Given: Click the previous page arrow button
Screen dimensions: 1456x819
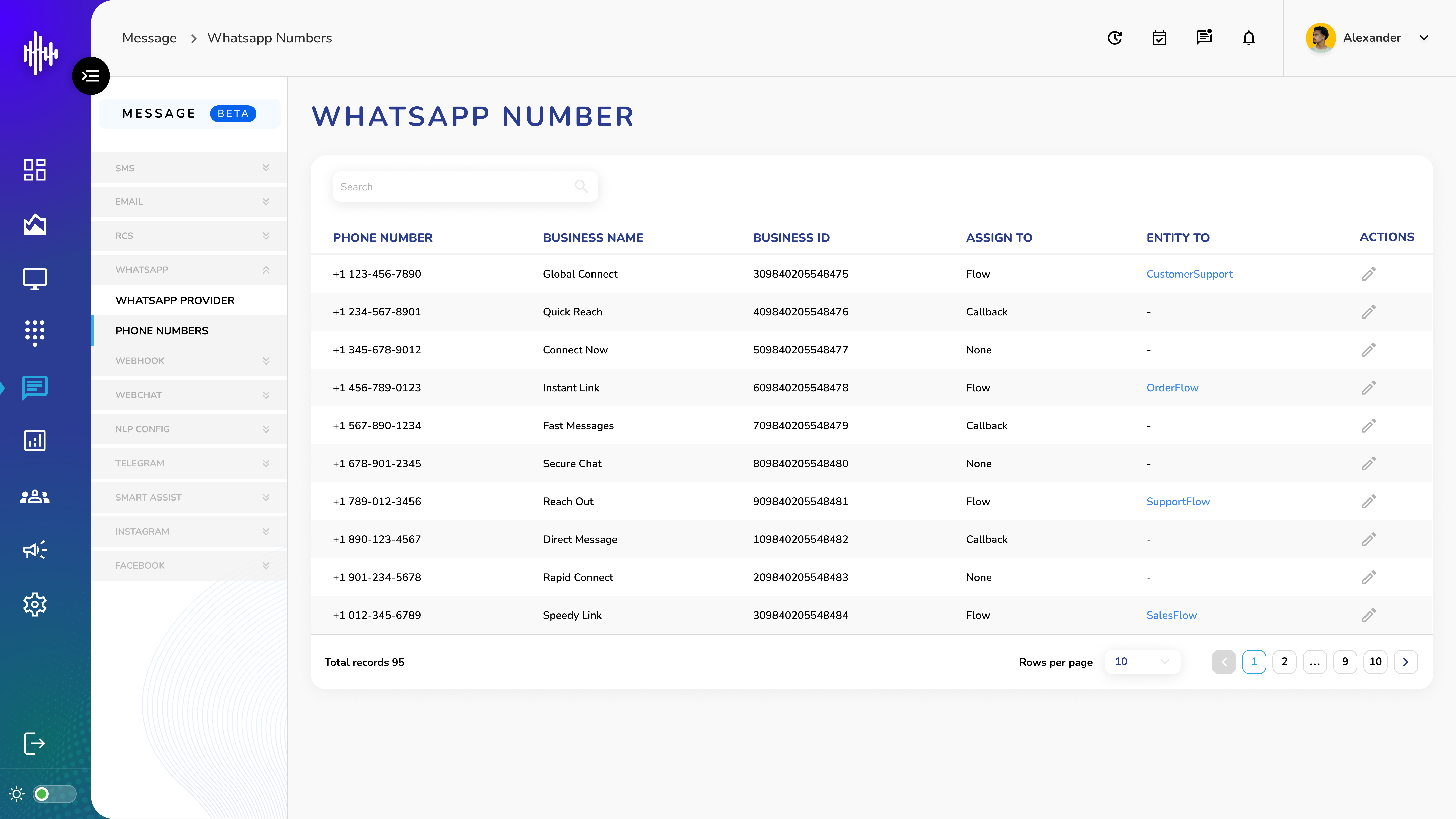Looking at the screenshot, I should pyautogui.click(x=1224, y=662).
